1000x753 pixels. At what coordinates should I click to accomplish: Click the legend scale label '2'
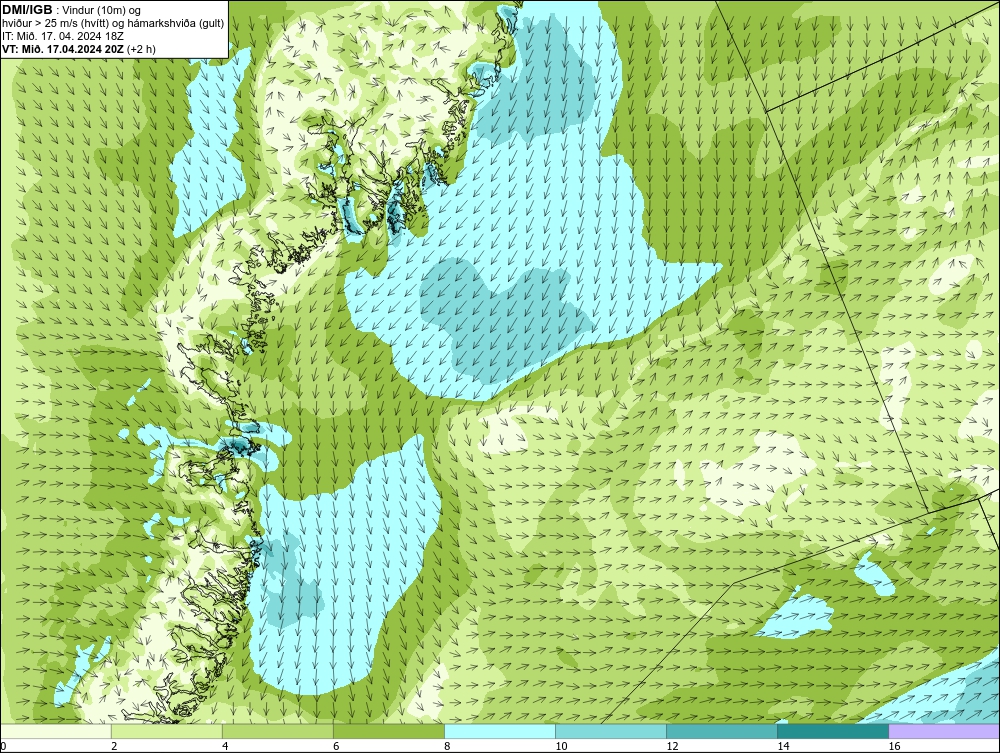pos(114,746)
